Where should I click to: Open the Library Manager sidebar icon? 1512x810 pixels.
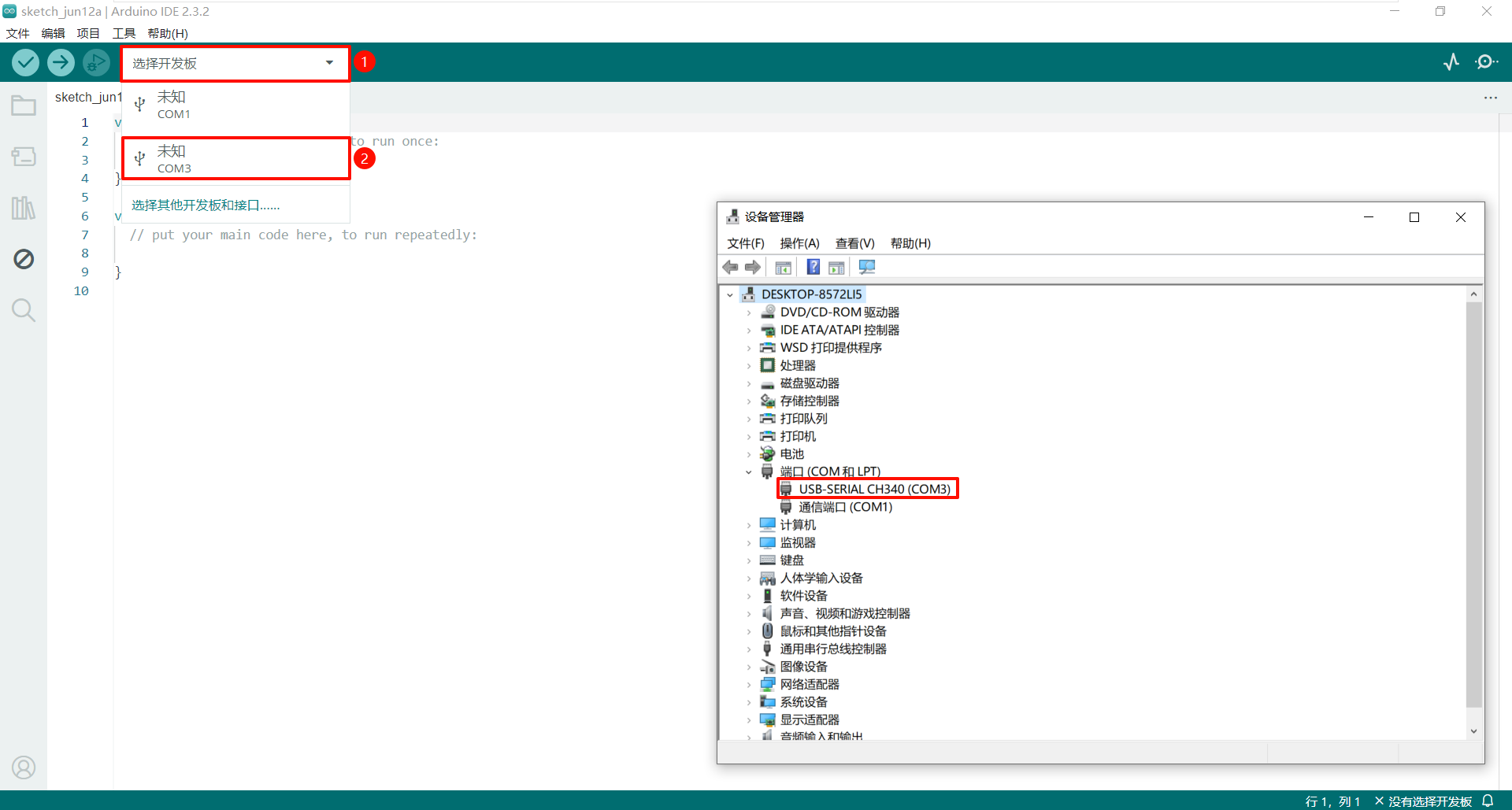point(24,208)
